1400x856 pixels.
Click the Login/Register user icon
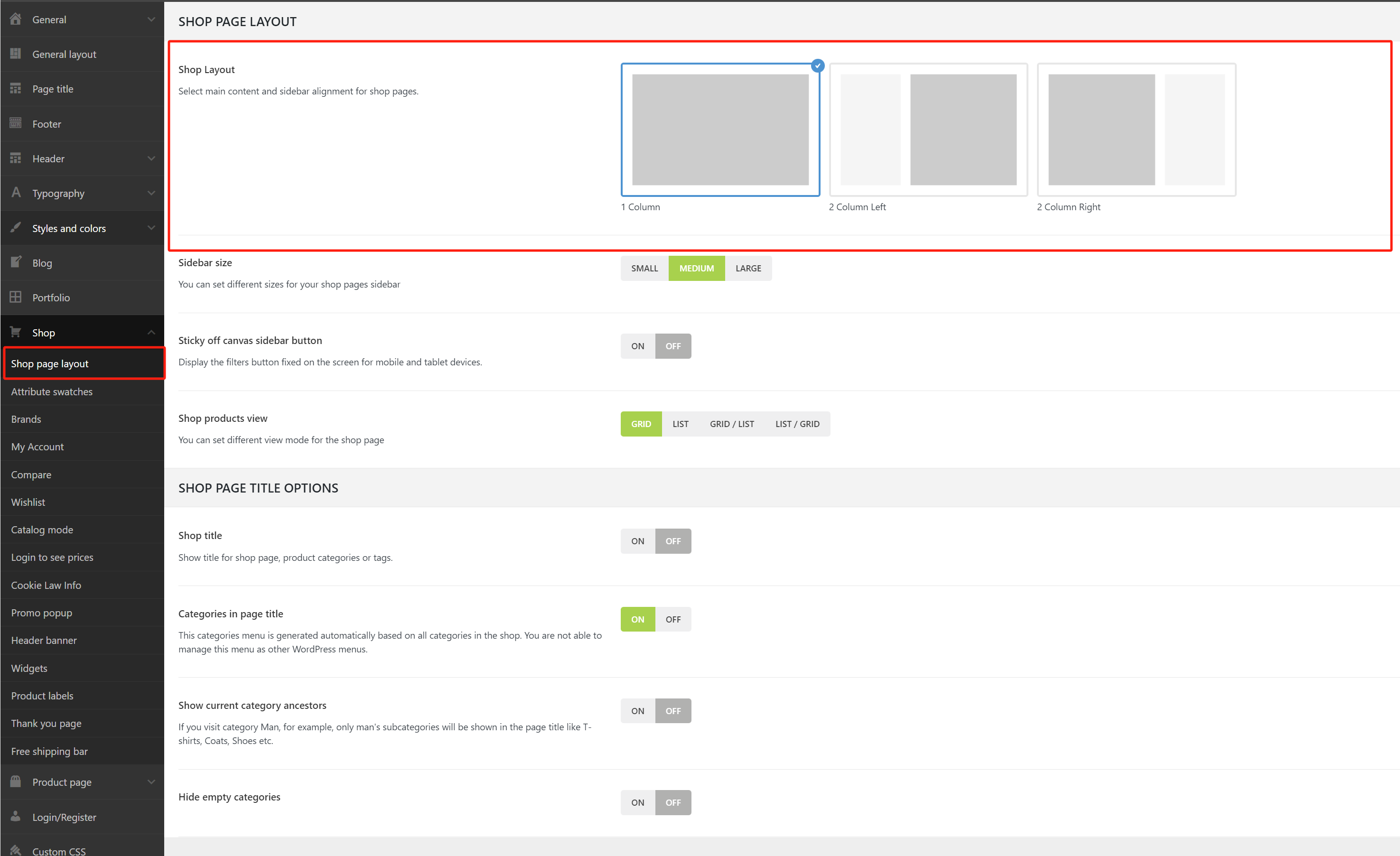tap(15, 816)
